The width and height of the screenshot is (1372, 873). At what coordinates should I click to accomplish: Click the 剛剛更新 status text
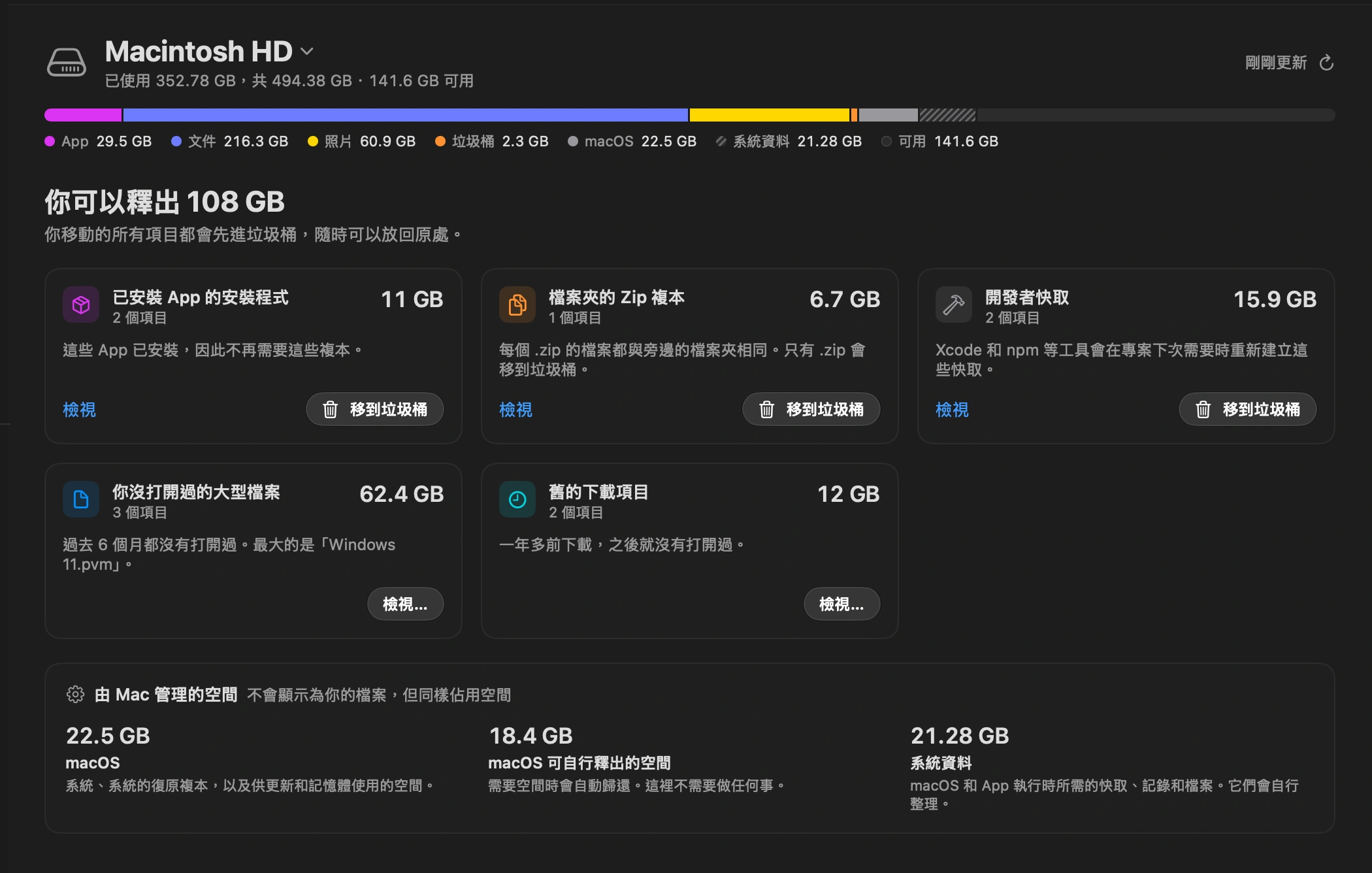click(1276, 63)
